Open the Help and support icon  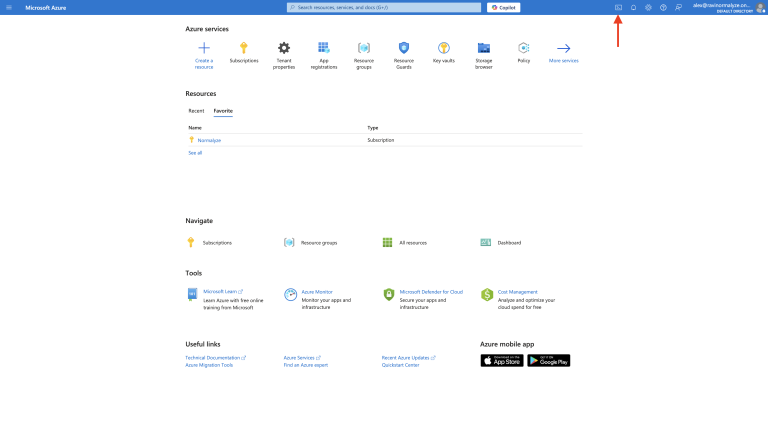(663, 7)
